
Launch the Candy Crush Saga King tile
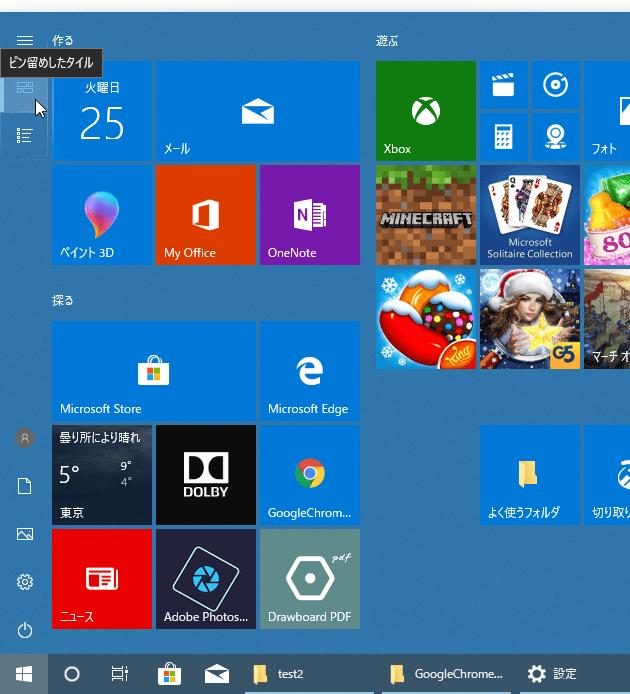(x=426, y=319)
